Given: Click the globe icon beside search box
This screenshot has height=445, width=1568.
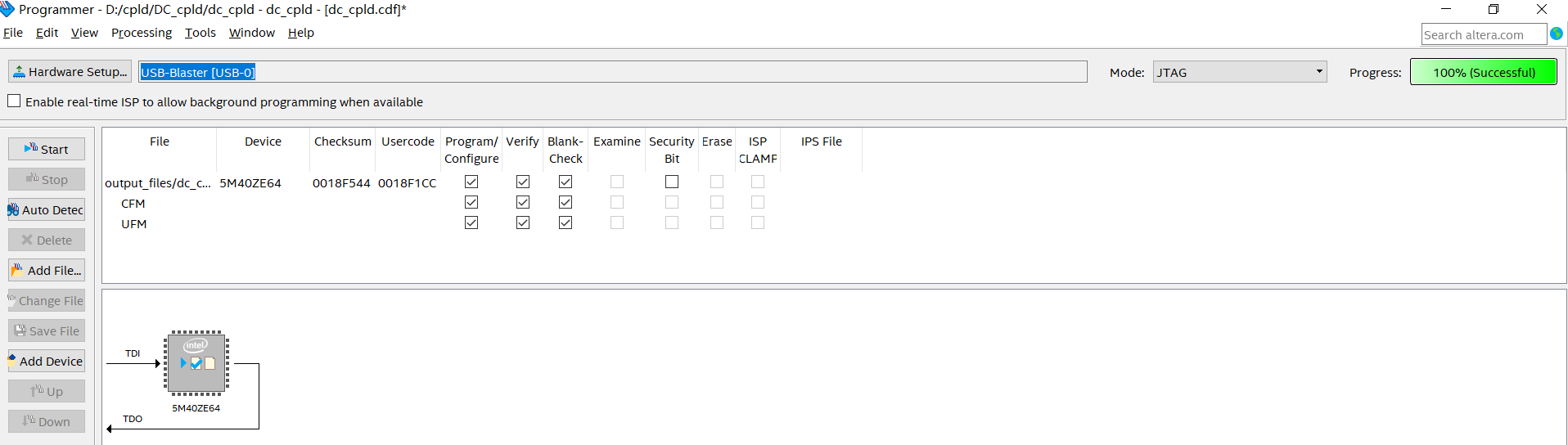Looking at the screenshot, I should [1557, 34].
